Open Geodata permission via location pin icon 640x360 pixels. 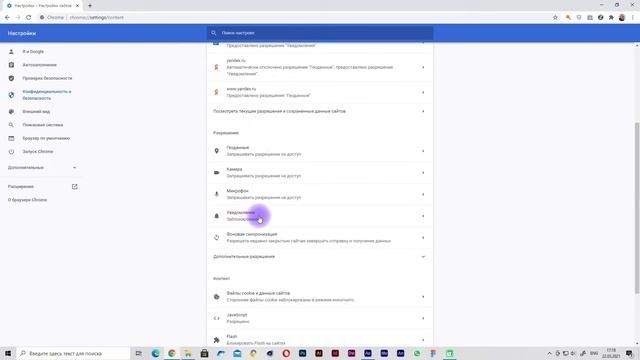217,151
